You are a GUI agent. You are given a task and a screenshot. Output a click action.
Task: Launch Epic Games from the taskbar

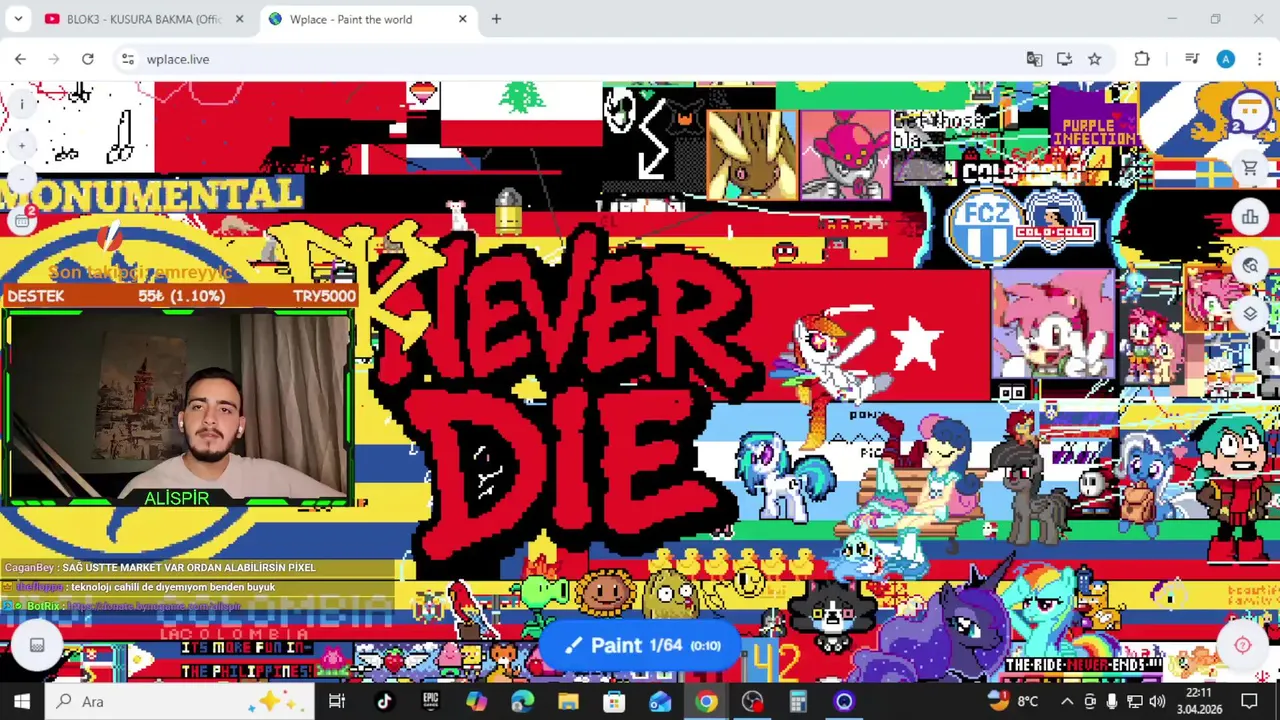430,701
